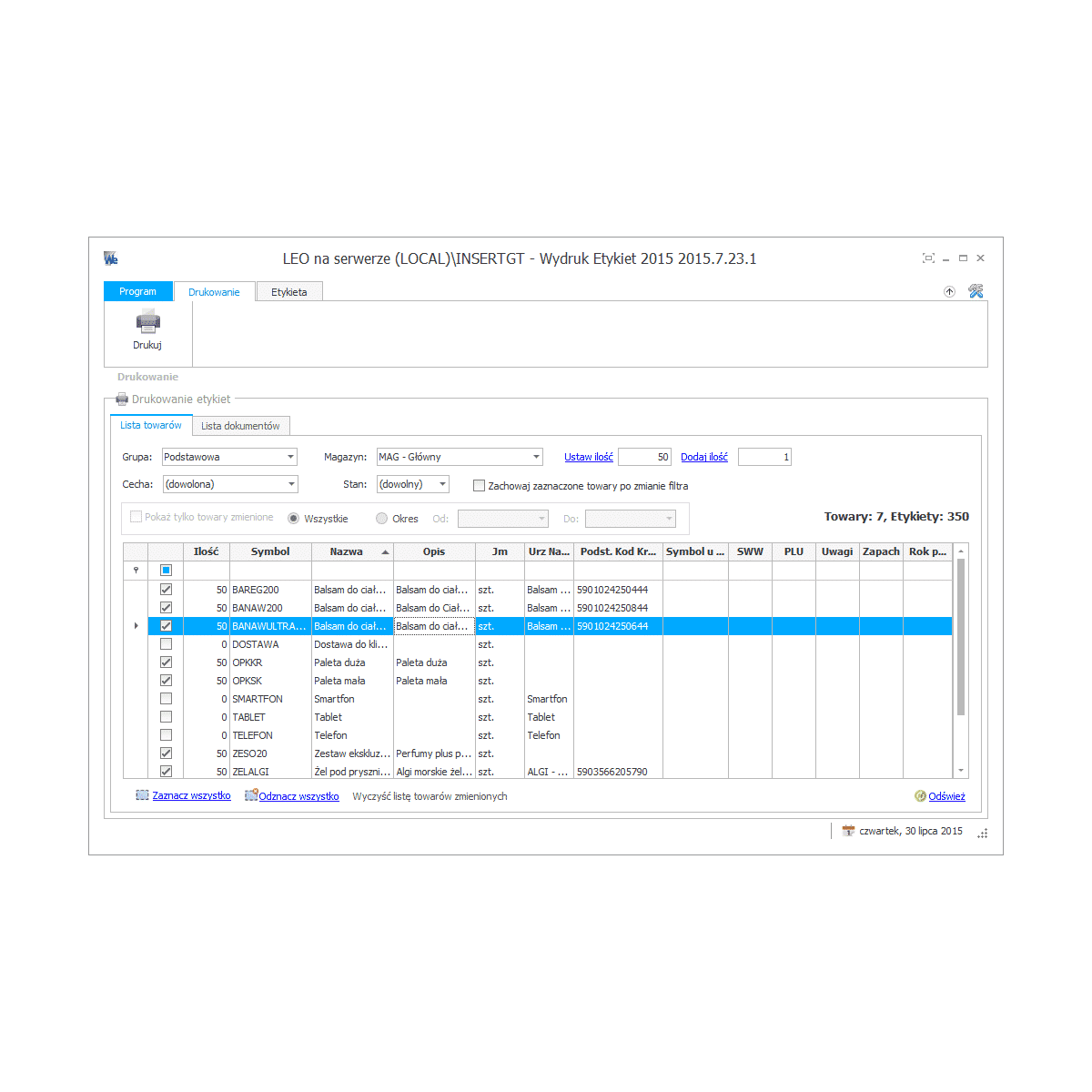Expand the Grupa dropdown
Screen dimensions: 1092x1092
point(291,457)
